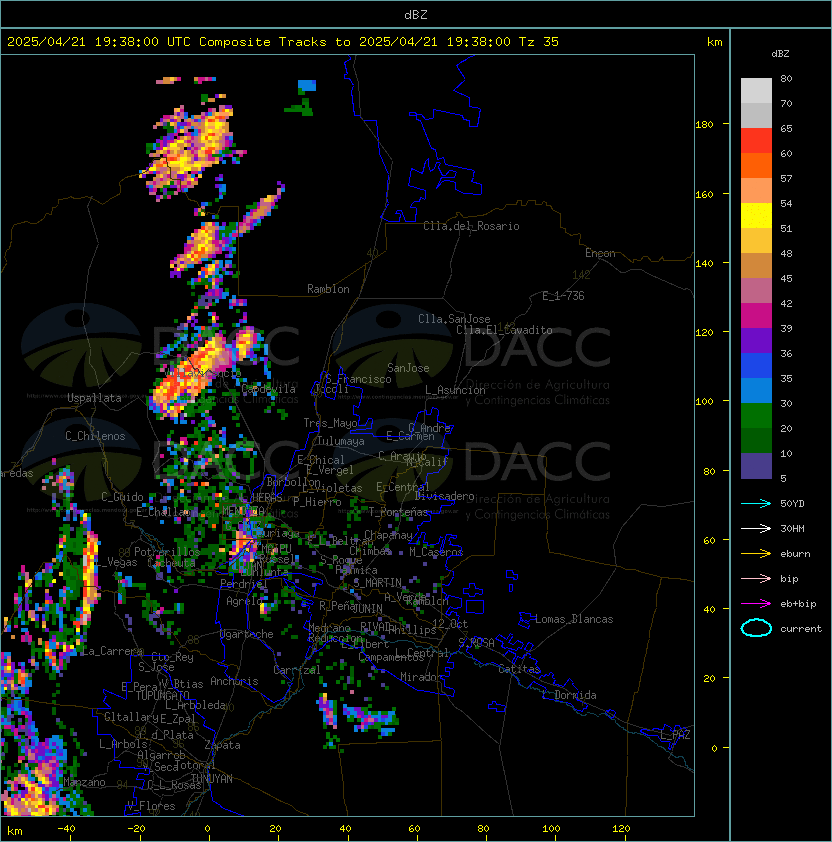
Task: Click the yellow eburn arrow in legend
Action: (x=756, y=554)
